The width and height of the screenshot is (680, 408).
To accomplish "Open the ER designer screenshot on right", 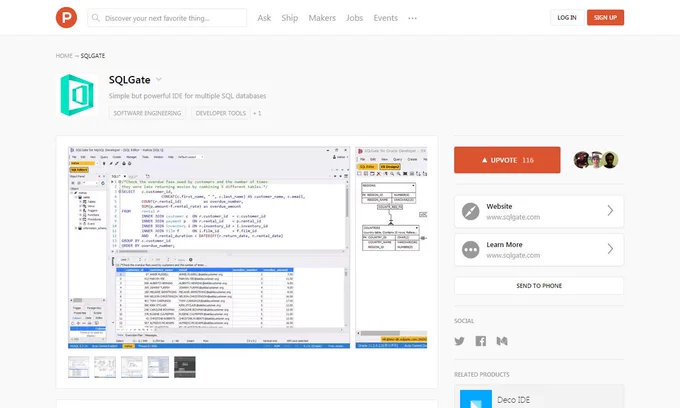I will pos(391,248).
